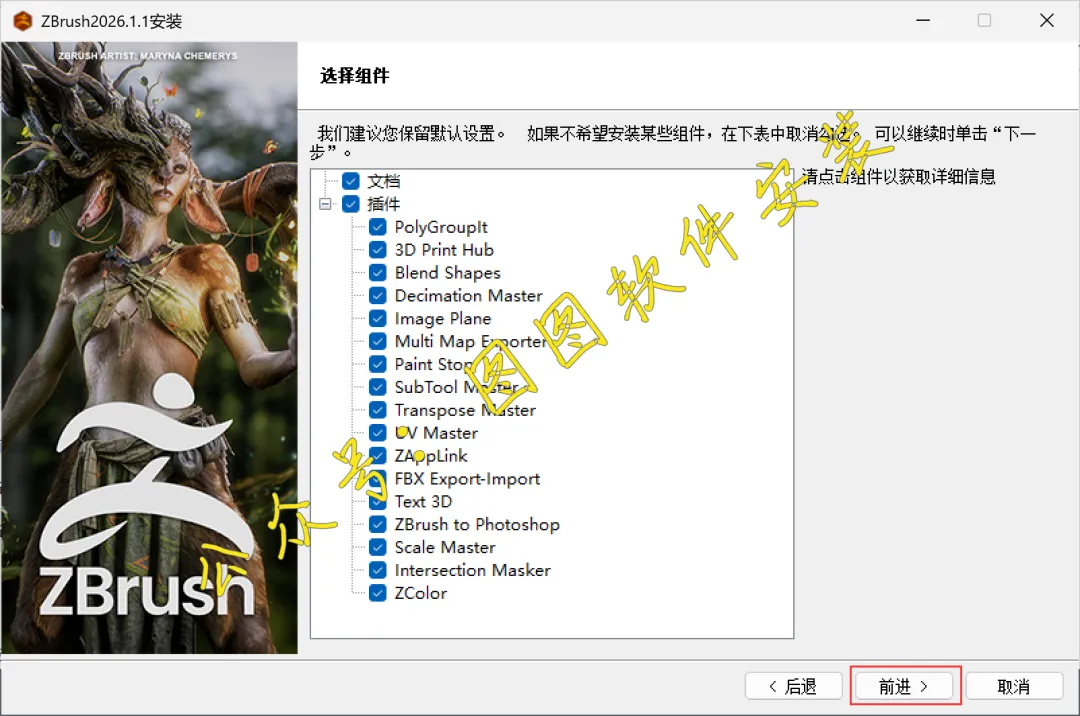Uncheck the UV Master checkbox

click(377, 432)
